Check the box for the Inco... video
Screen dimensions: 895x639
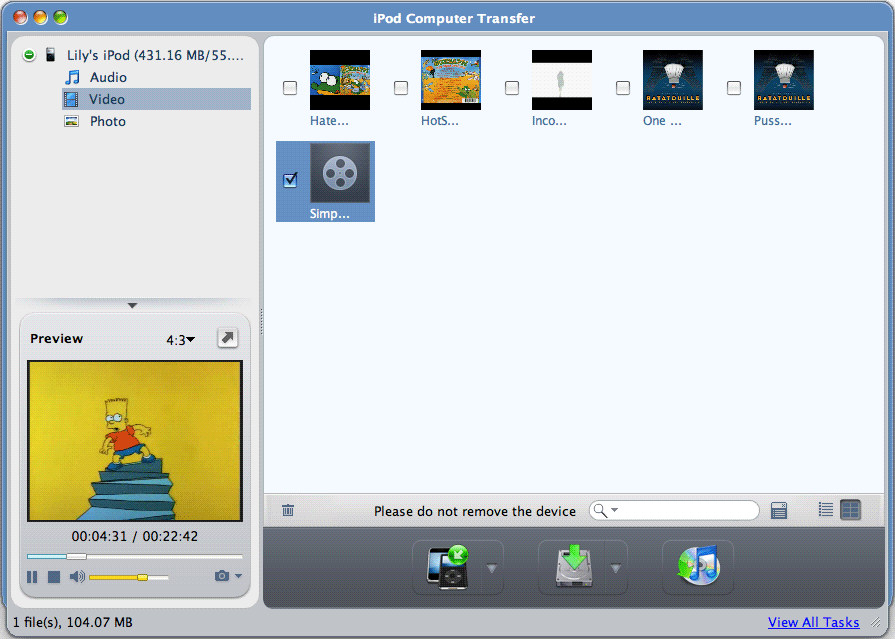click(512, 87)
